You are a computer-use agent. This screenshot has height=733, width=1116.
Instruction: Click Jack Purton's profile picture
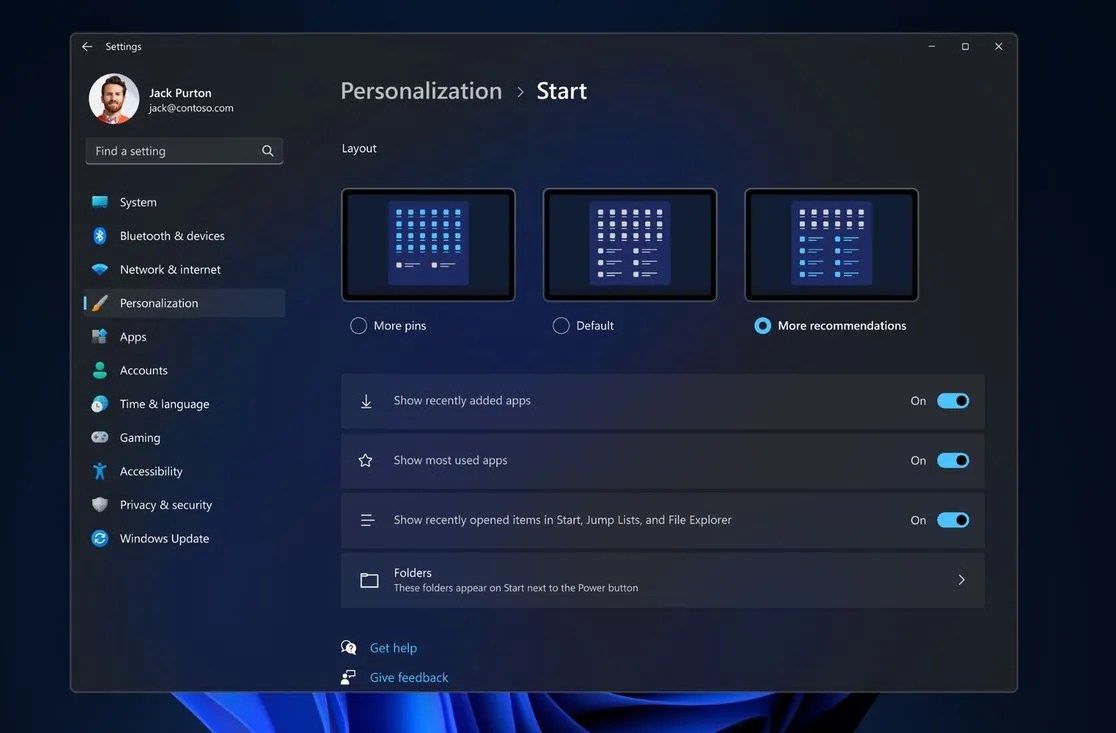click(x=114, y=99)
